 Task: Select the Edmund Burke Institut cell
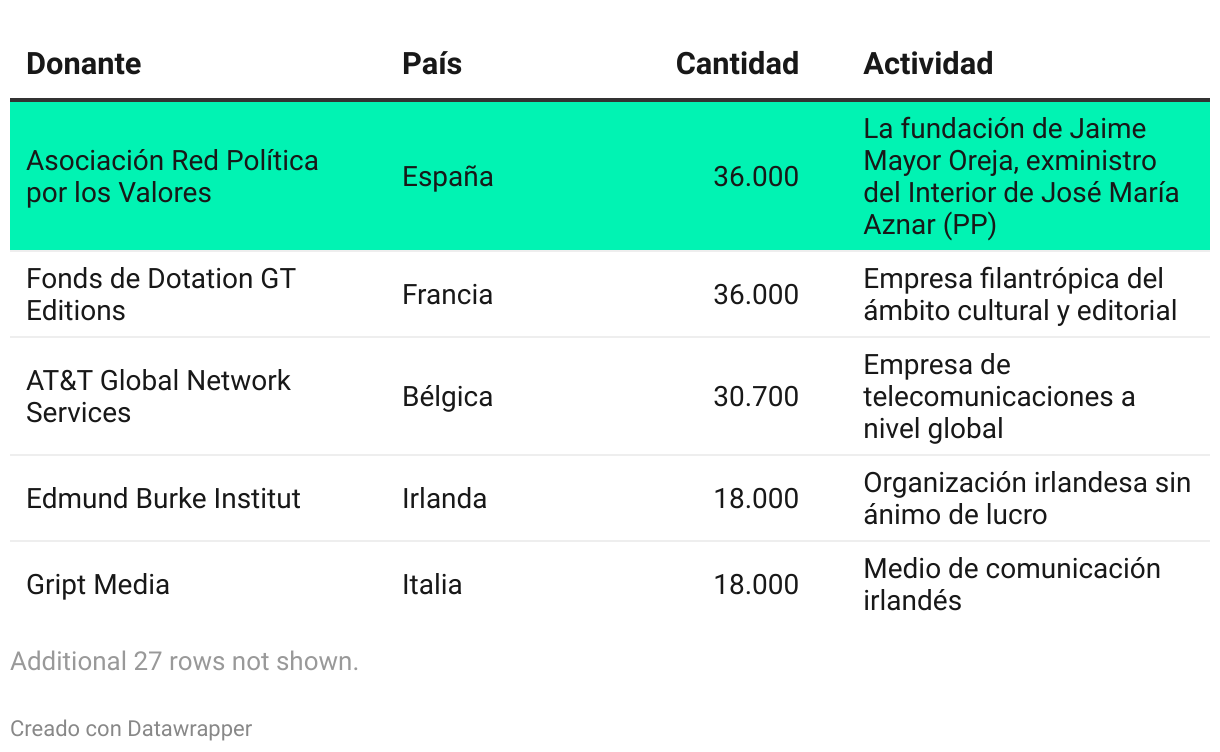click(163, 499)
